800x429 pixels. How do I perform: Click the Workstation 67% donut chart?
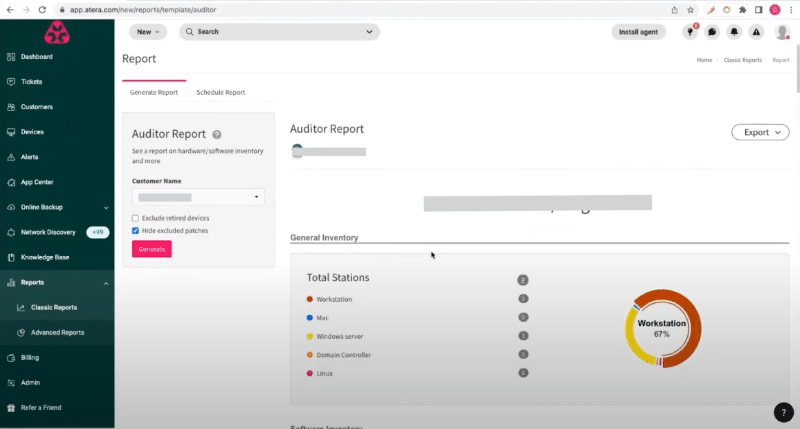[x=663, y=329]
